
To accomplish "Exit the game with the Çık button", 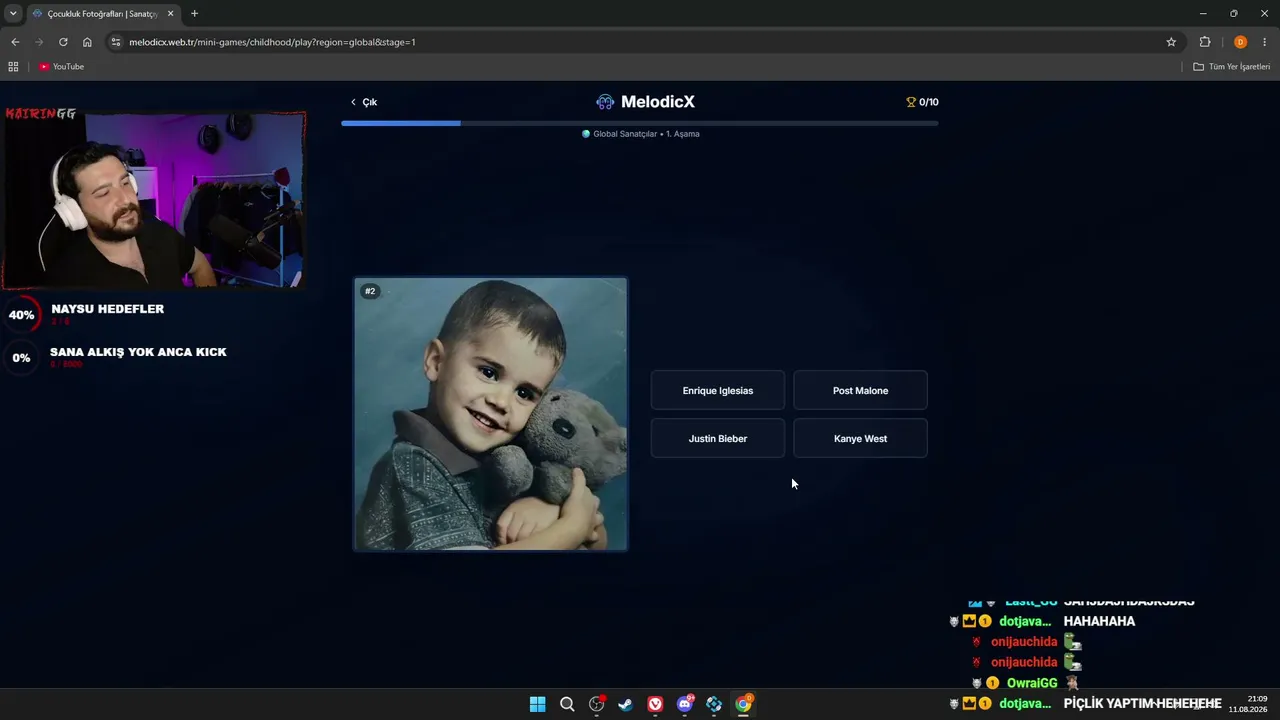I will coord(364,102).
